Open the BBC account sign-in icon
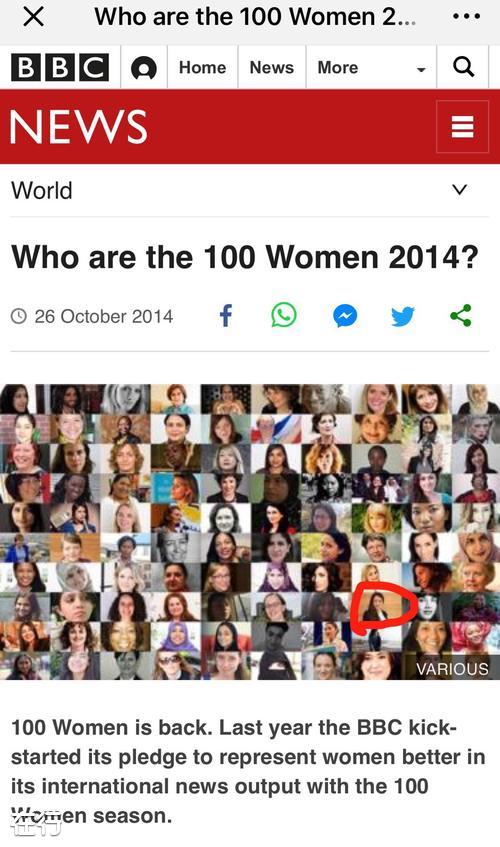500x847 pixels. coord(144,68)
